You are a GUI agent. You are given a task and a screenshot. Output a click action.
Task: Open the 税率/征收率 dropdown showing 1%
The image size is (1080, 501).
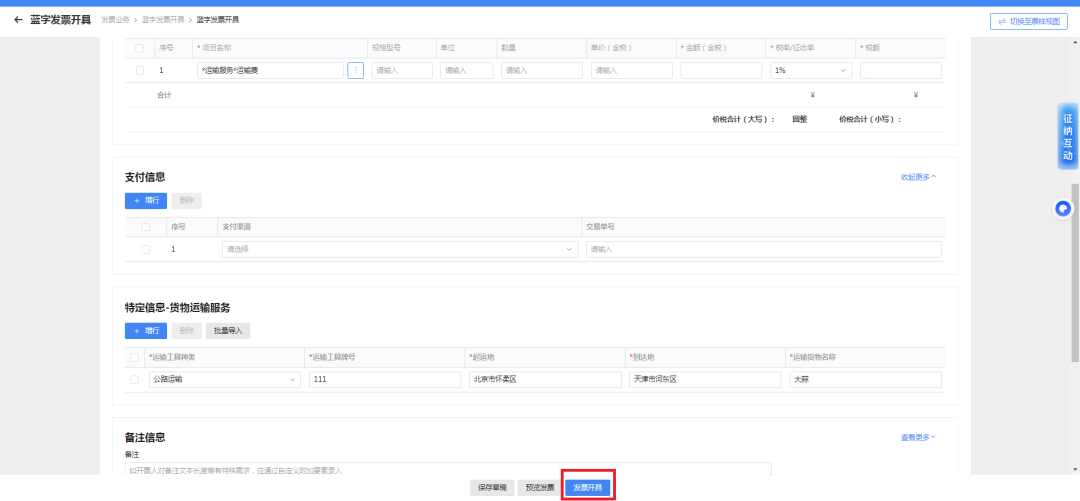811,70
